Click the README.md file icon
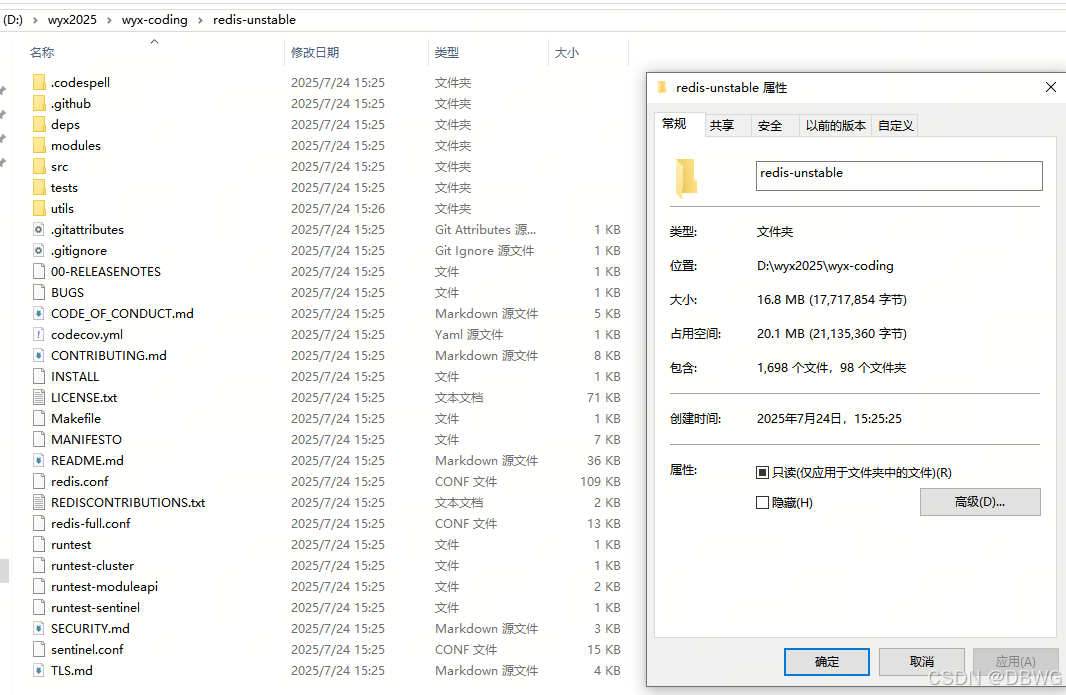 [39, 460]
